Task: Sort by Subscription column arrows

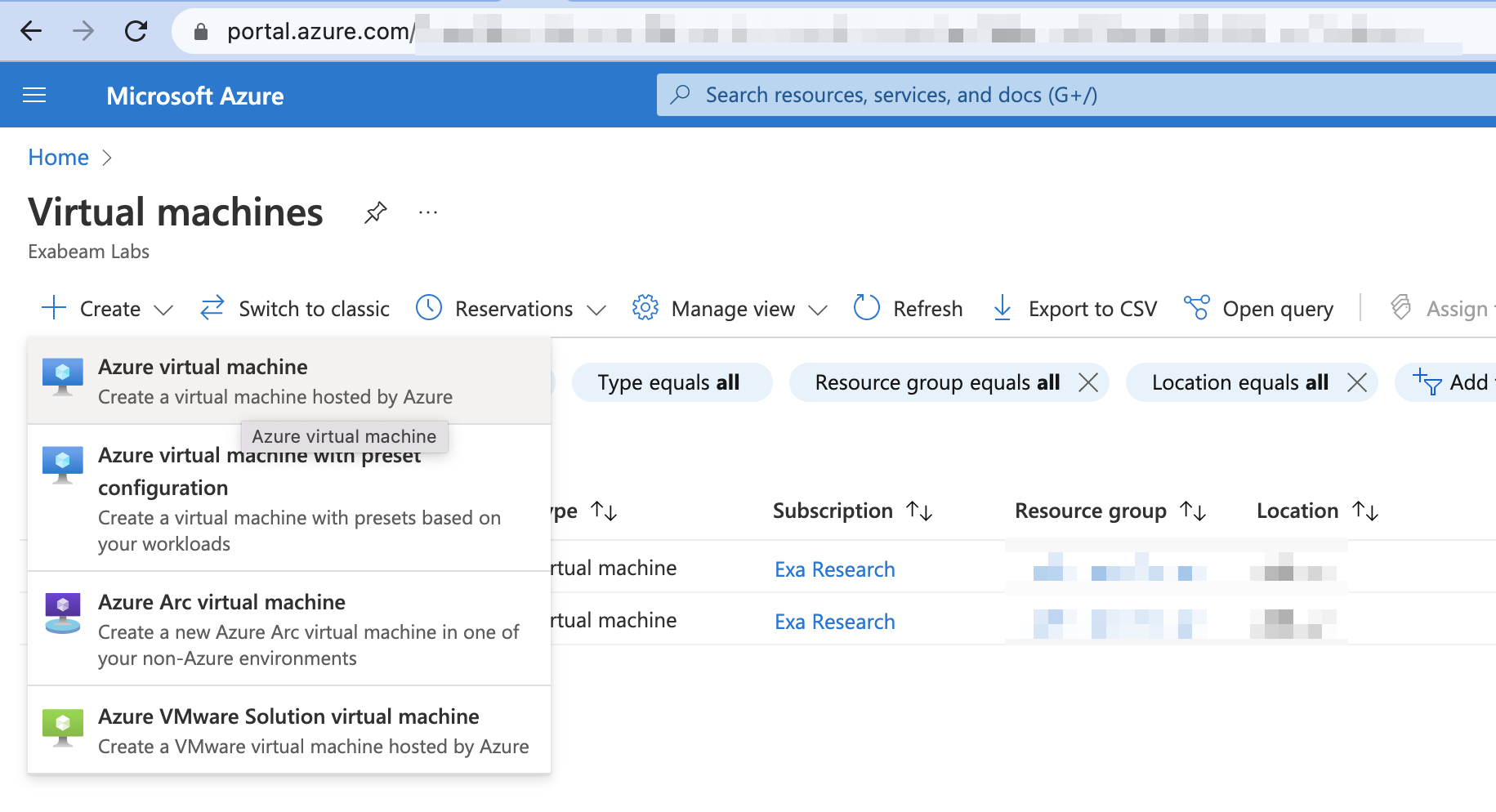Action: tap(919, 511)
